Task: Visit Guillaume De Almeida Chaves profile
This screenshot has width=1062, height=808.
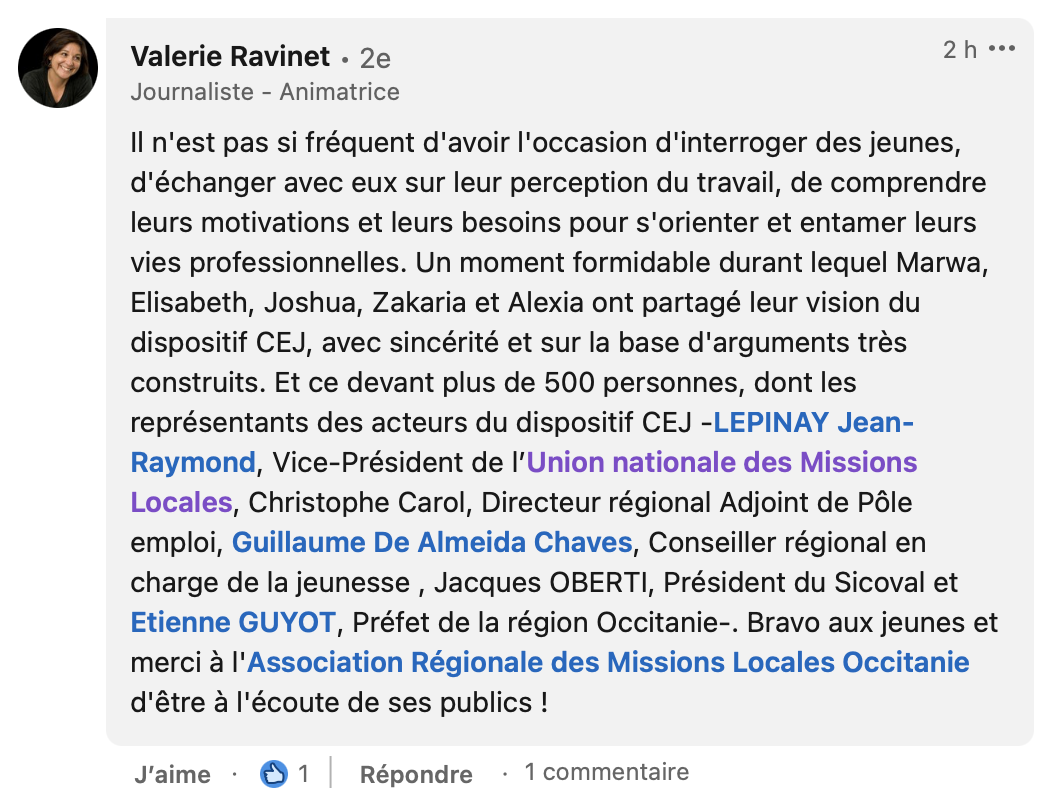Action: tap(432, 543)
